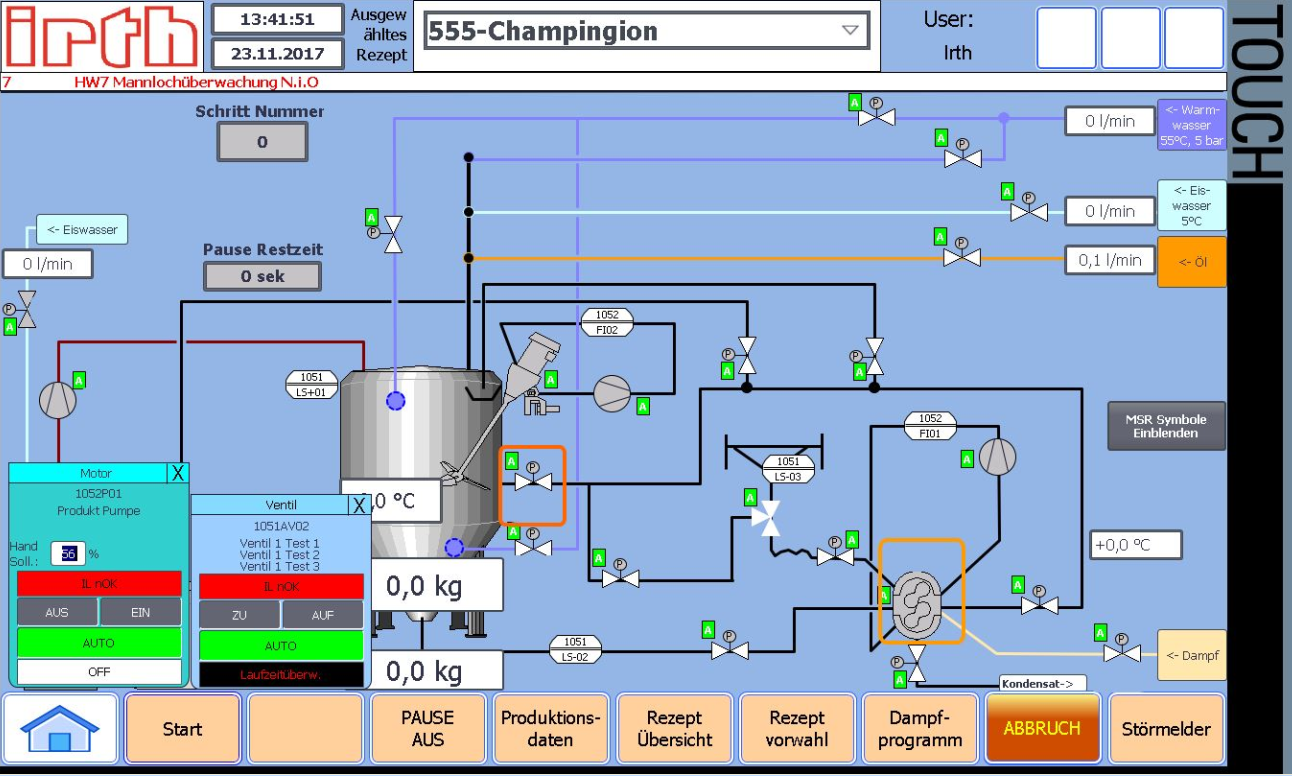Viewport: 1292px width, 776px height.
Task: Click the 1052 FI02 tag
Action: click(x=607, y=322)
